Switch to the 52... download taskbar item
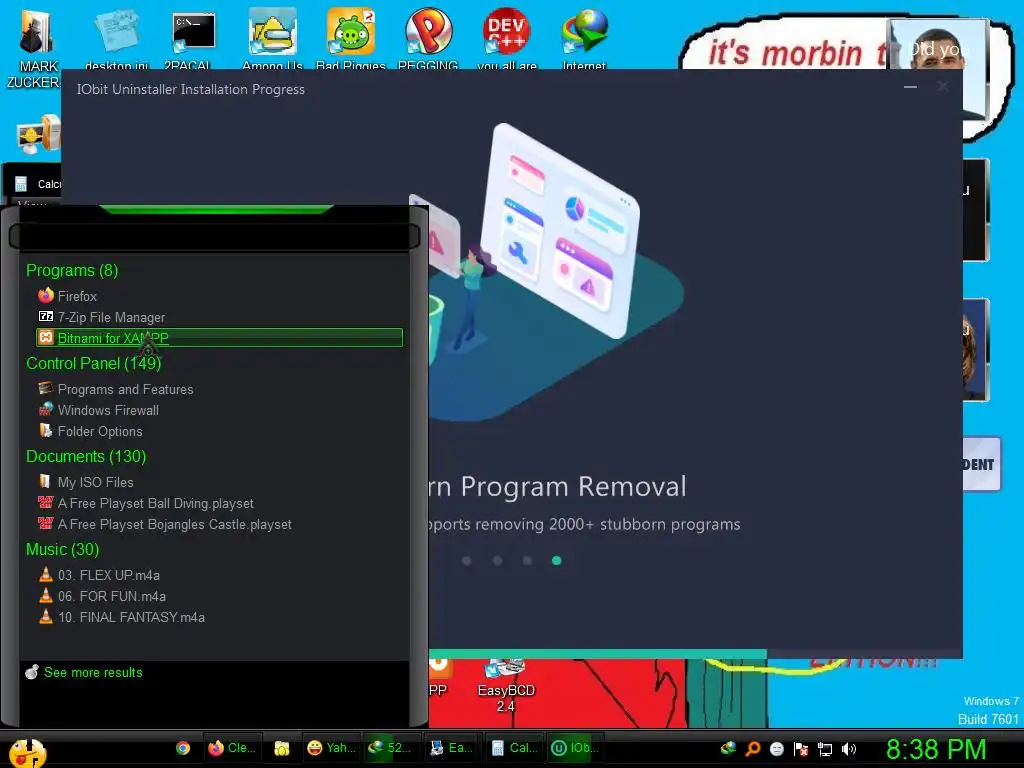This screenshot has height=768, width=1024. [390, 748]
